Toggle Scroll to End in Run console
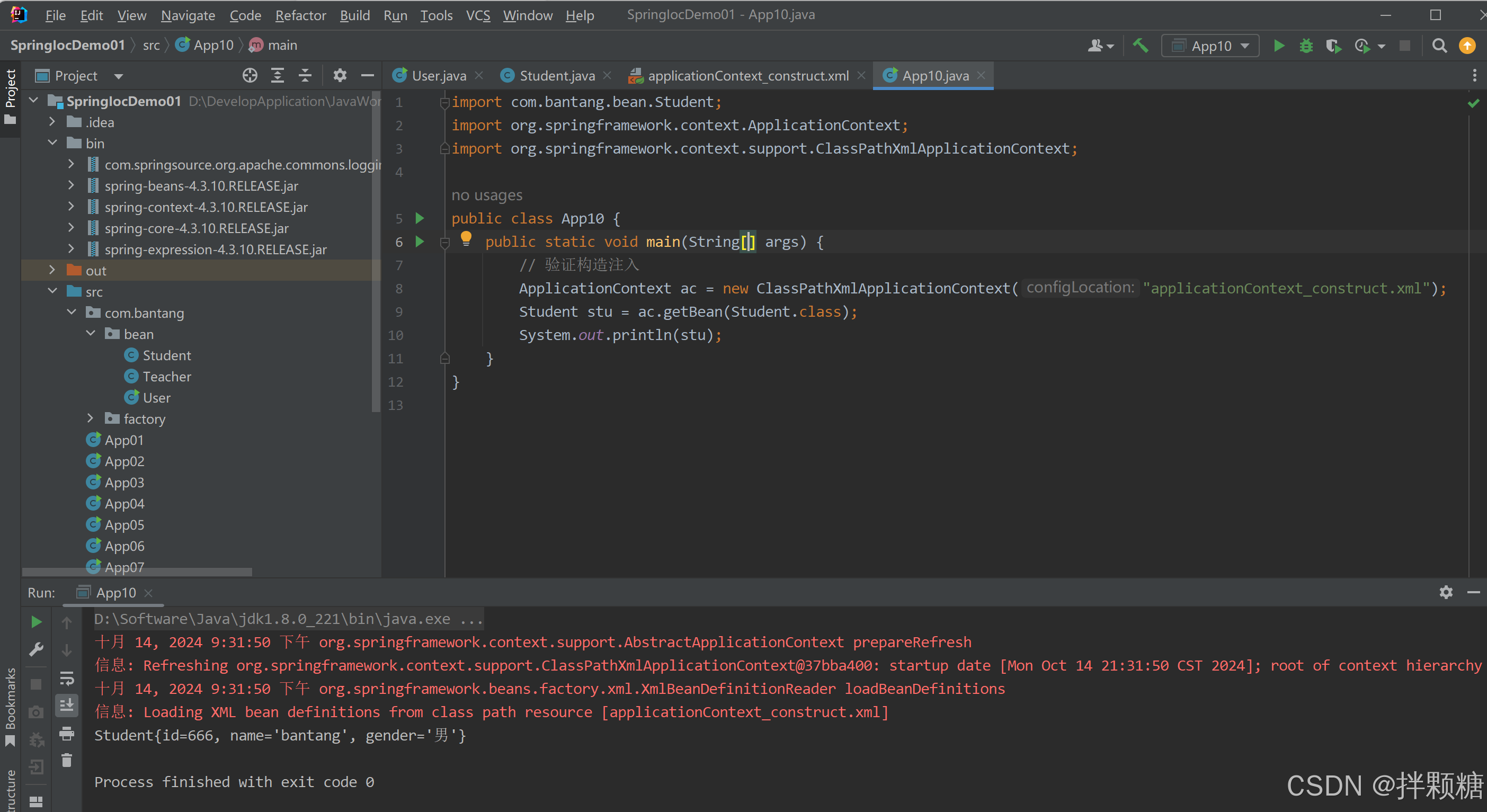Viewport: 1487px width, 812px height. coord(67,705)
